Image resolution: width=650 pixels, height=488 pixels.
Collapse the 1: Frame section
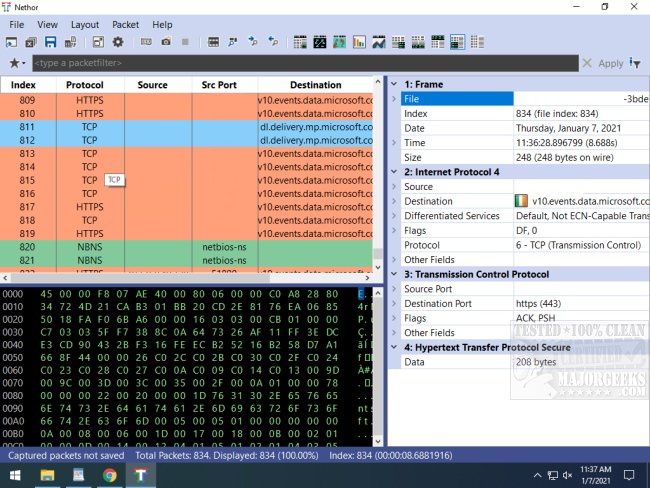click(x=394, y=85)
